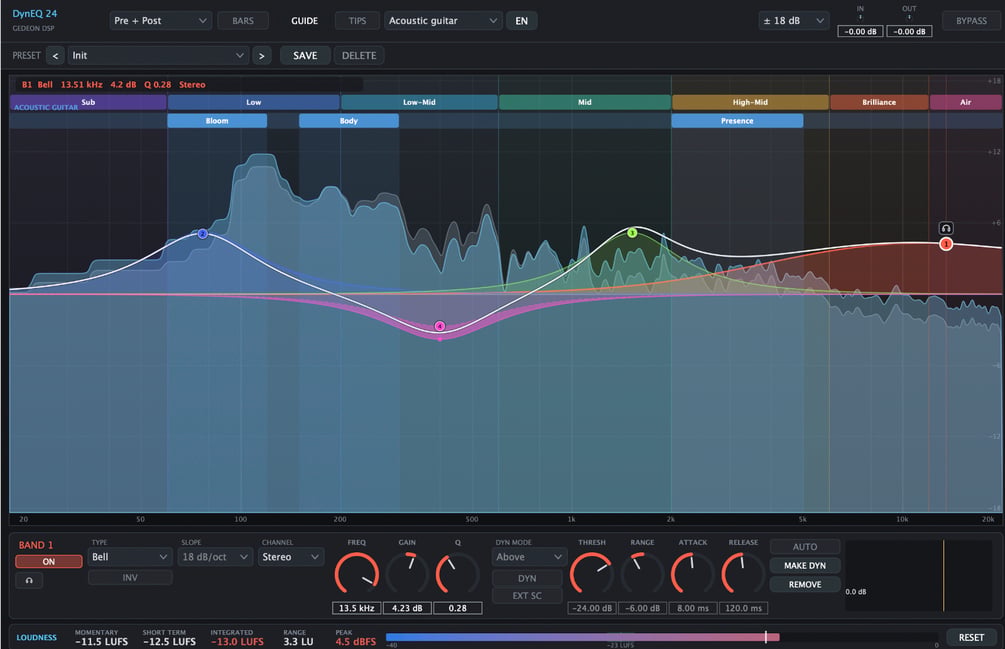
Task: Toggle the BYPASS button
Action: (x=971, y=21)
